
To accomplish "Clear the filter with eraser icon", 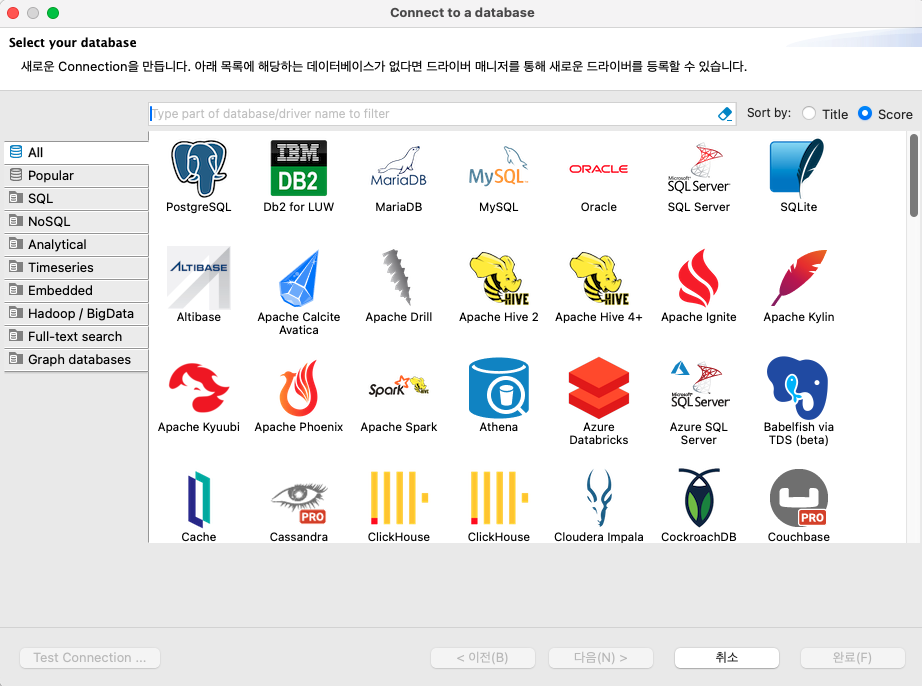I will (x=725, y=113).
